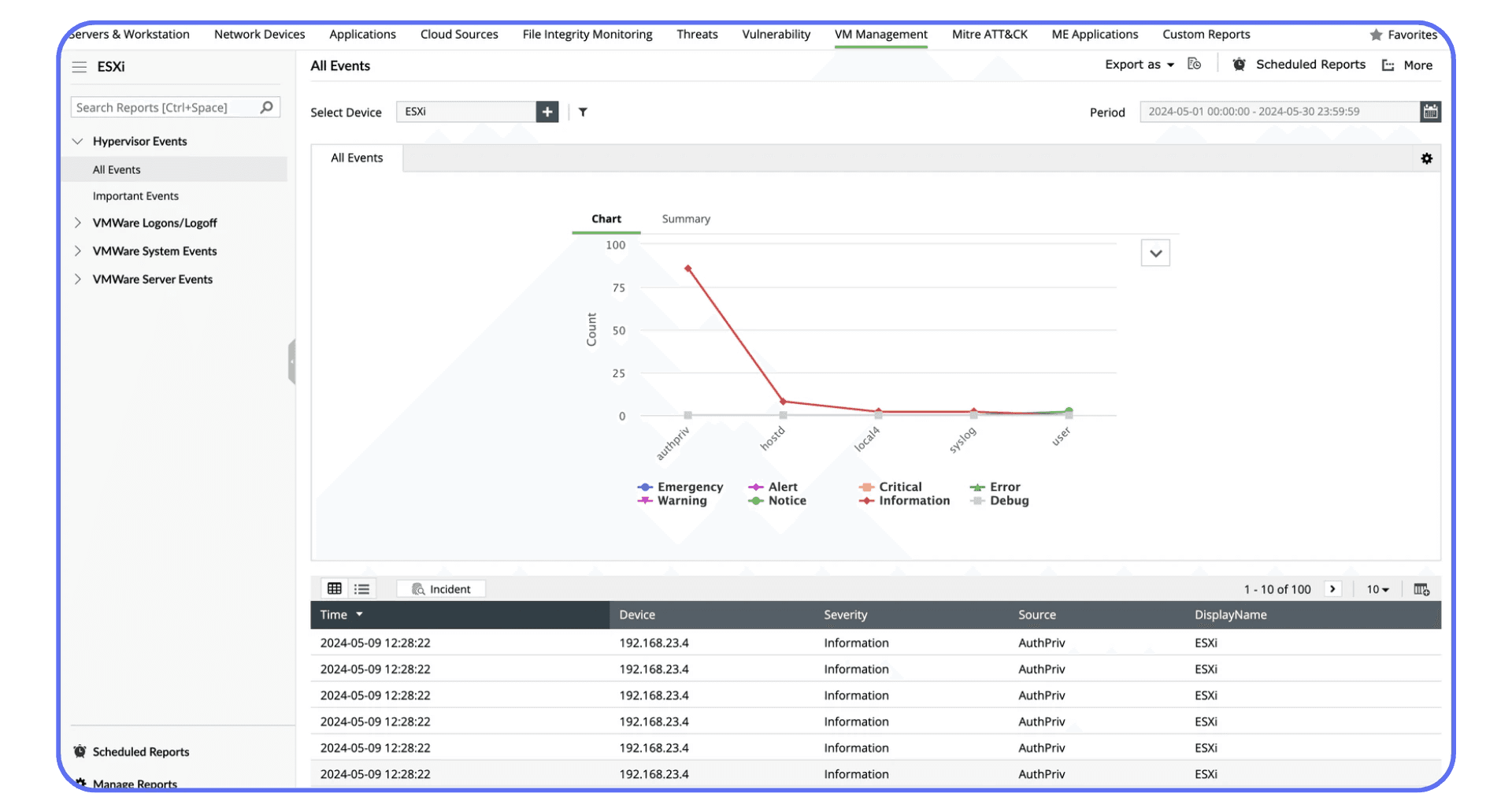Open the filter funnel icon
The width and height of the screenshot is (1512, 812).
(583, 112)
